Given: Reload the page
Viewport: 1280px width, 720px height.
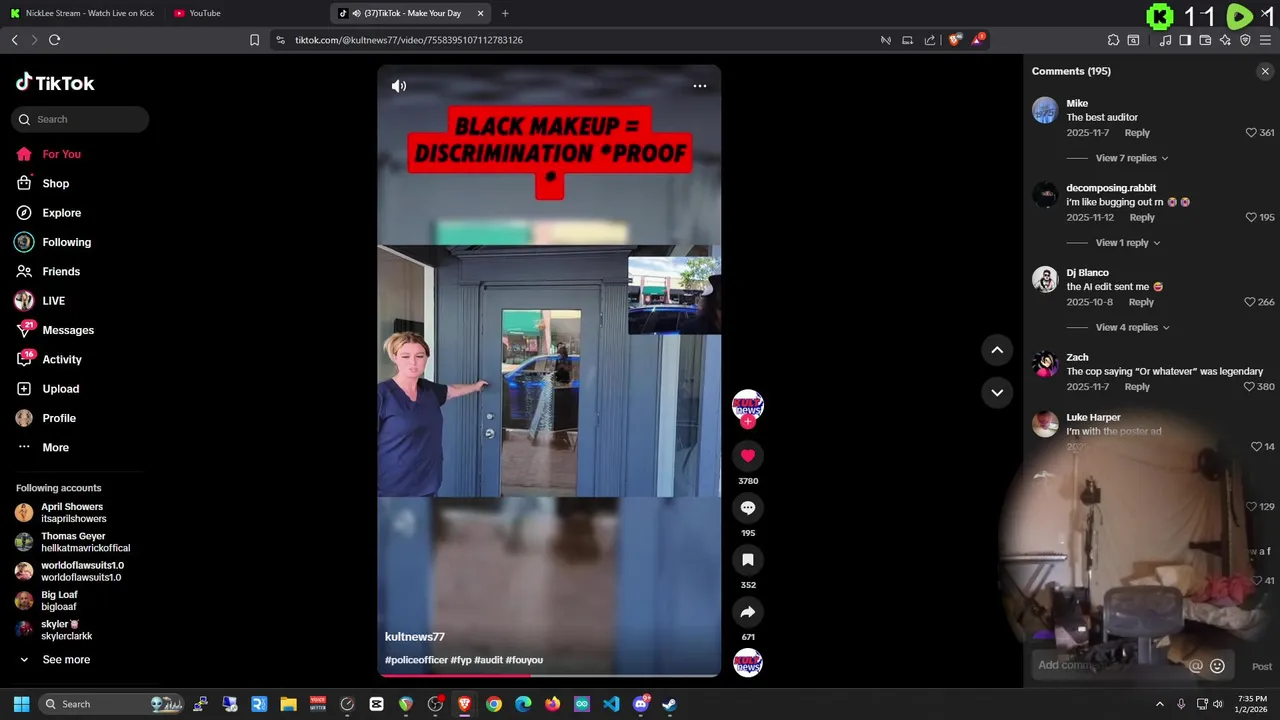Looking at the screenshot, I should point(54,40).
